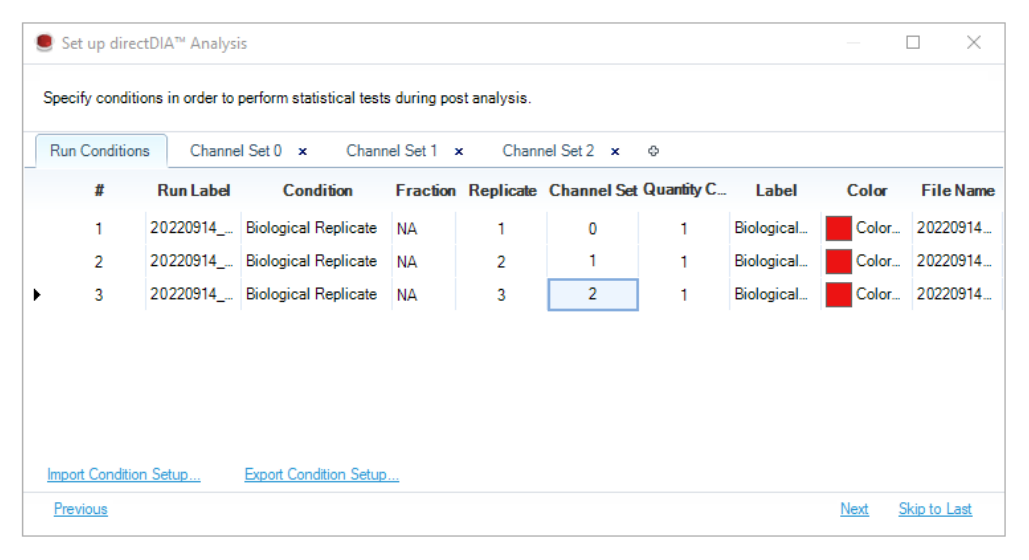The width and height of the screenshot is (1029, 560).
Task: Click Fraction NA cell in row 3
Action: pos(424,295)
